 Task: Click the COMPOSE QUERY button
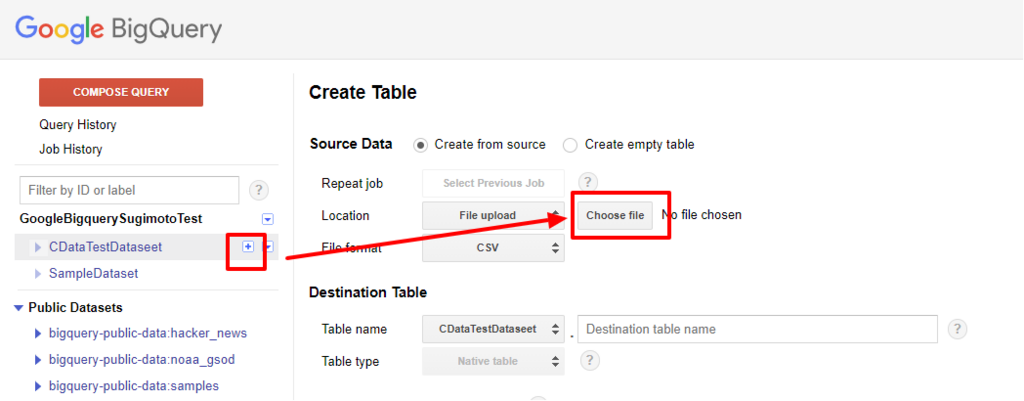121,92
